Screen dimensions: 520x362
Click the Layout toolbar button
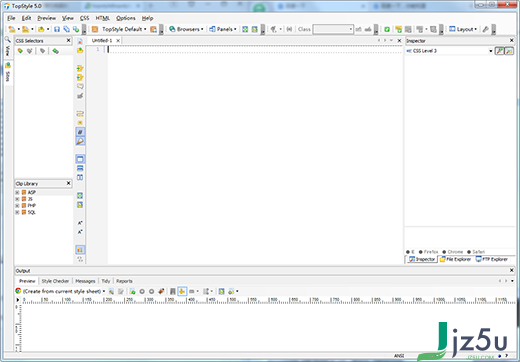[463, 29]
